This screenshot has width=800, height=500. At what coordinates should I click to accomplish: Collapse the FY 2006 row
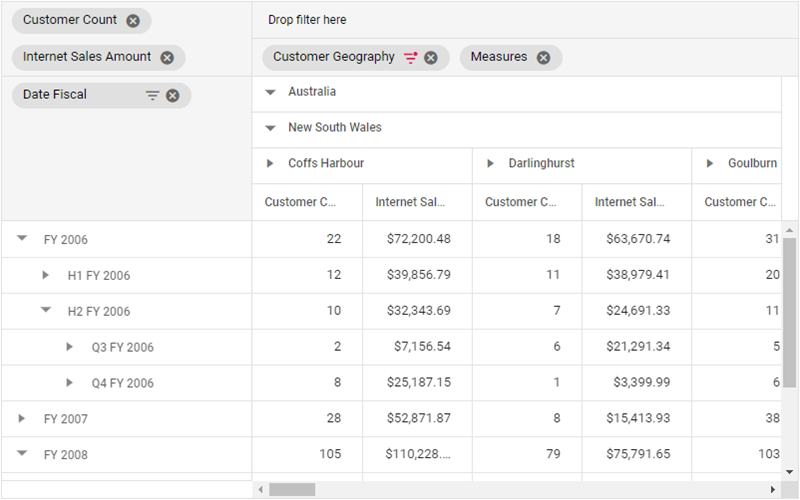click(22, 239)
